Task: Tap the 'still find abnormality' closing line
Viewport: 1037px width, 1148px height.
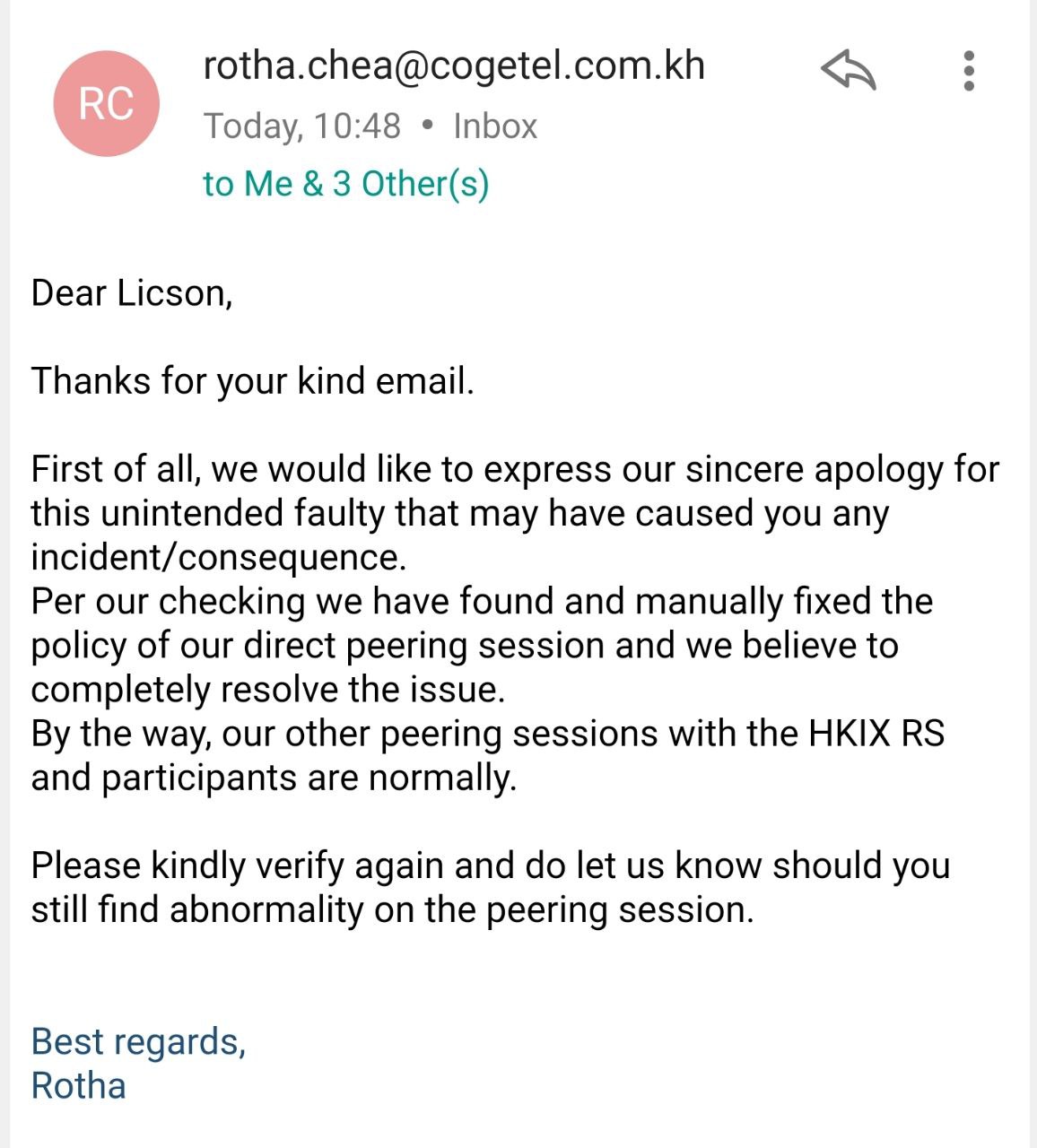Action: tap(393, 909)
